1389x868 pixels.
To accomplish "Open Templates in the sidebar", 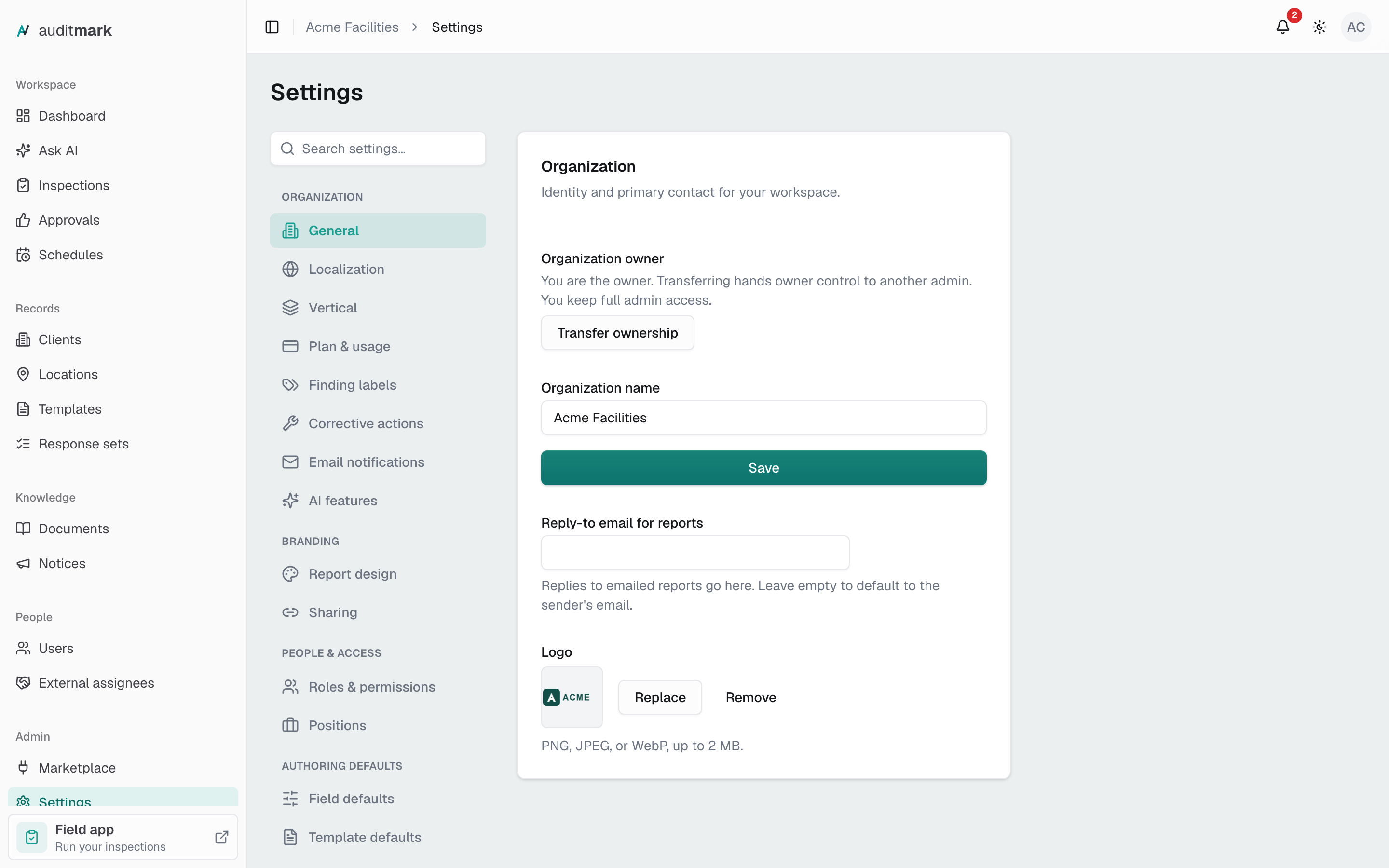I will (x=123, y=409).
